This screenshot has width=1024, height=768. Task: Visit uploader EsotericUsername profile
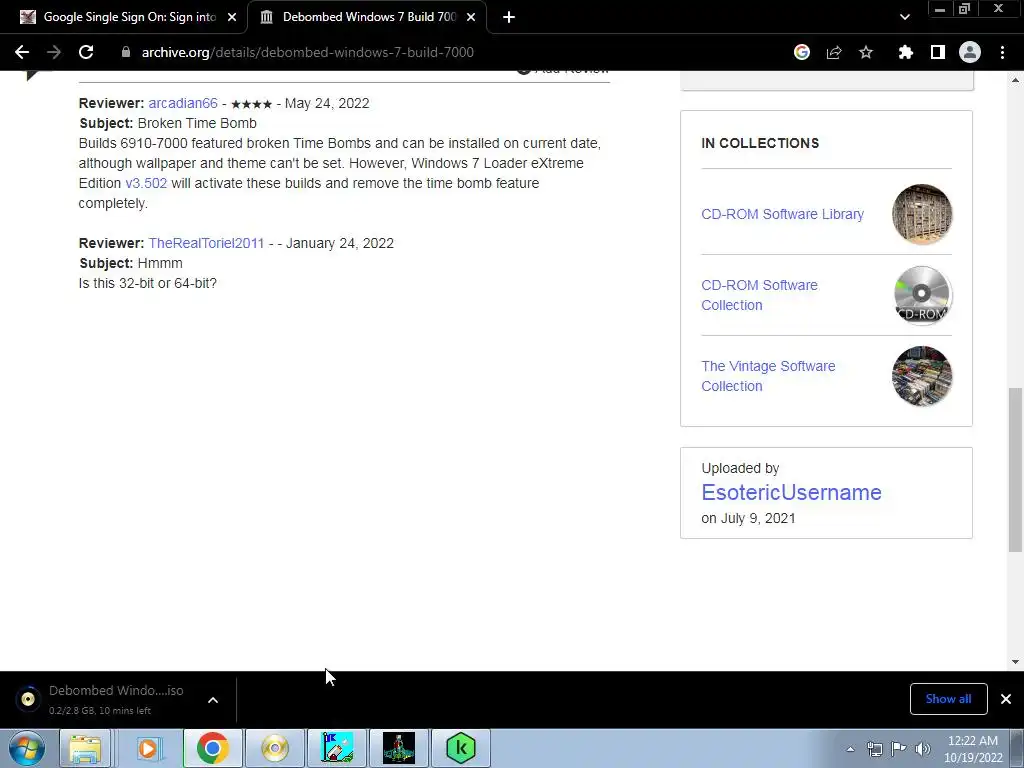(792, 492)
